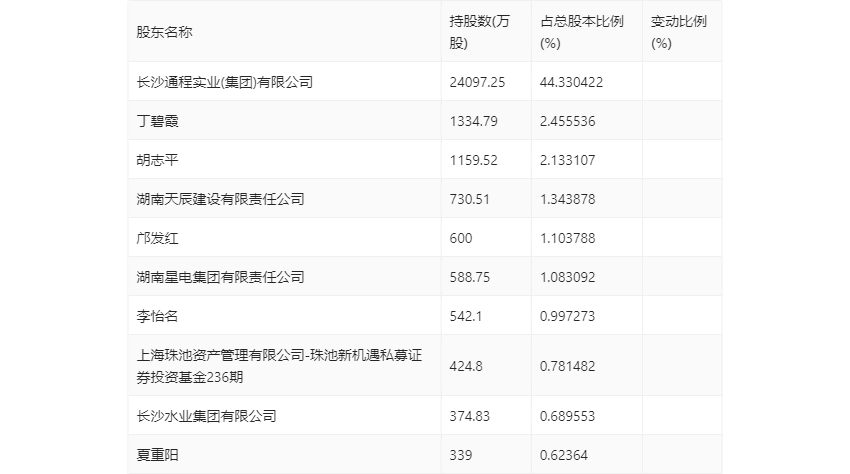This screenshot has height=474, width=850.
Task: Click the 600 shareholding value
Action: 461,238
